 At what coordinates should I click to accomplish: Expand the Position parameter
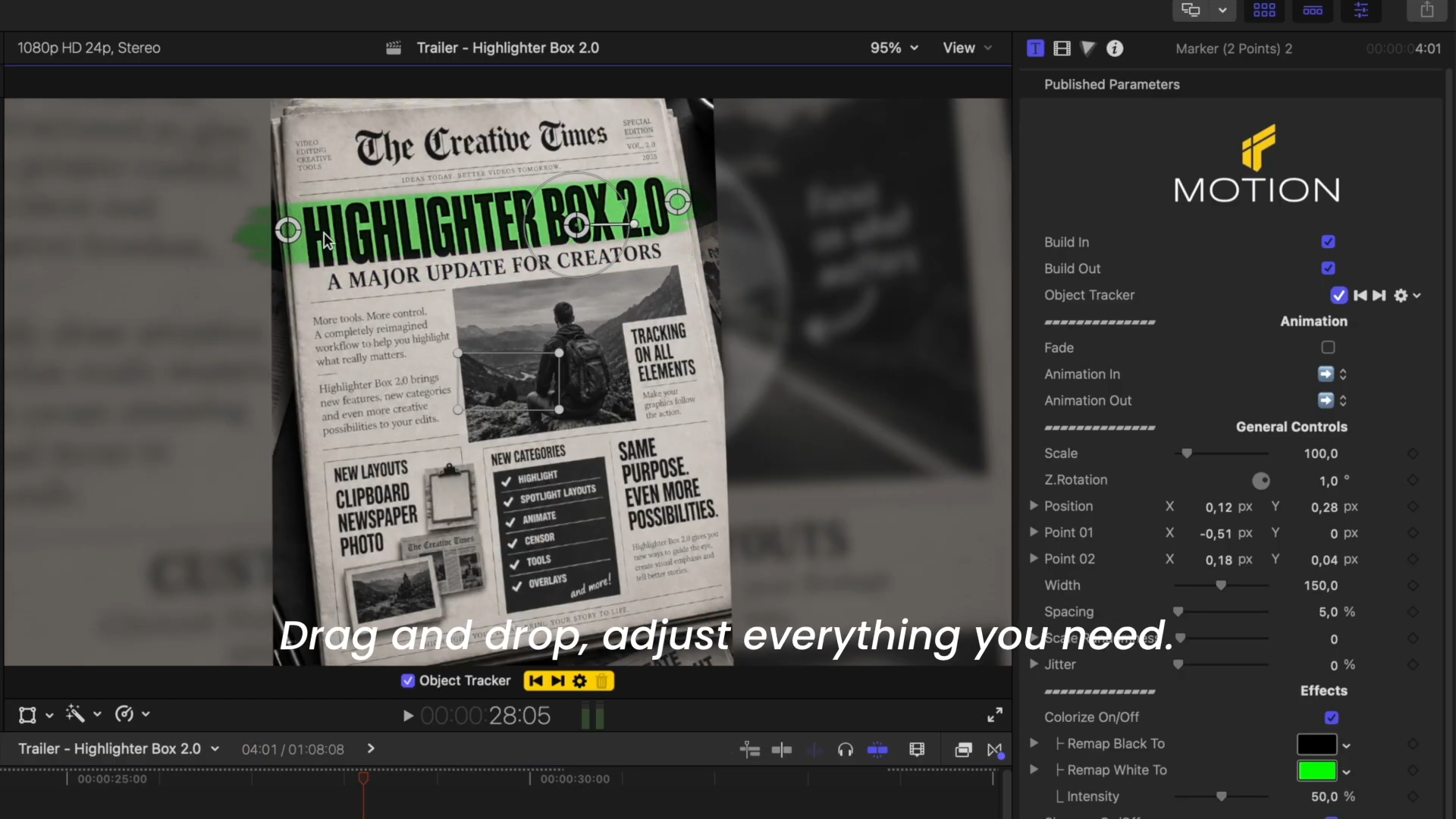click(1034, 506)
